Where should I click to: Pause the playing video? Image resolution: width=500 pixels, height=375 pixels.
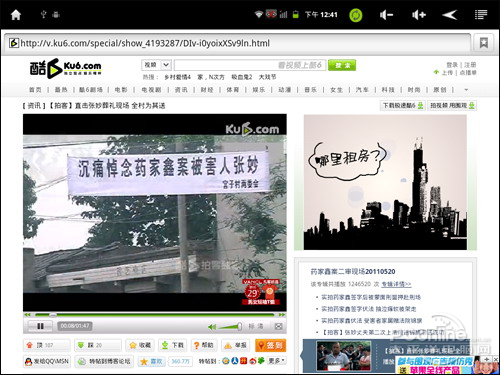click(x=40, y=326)
